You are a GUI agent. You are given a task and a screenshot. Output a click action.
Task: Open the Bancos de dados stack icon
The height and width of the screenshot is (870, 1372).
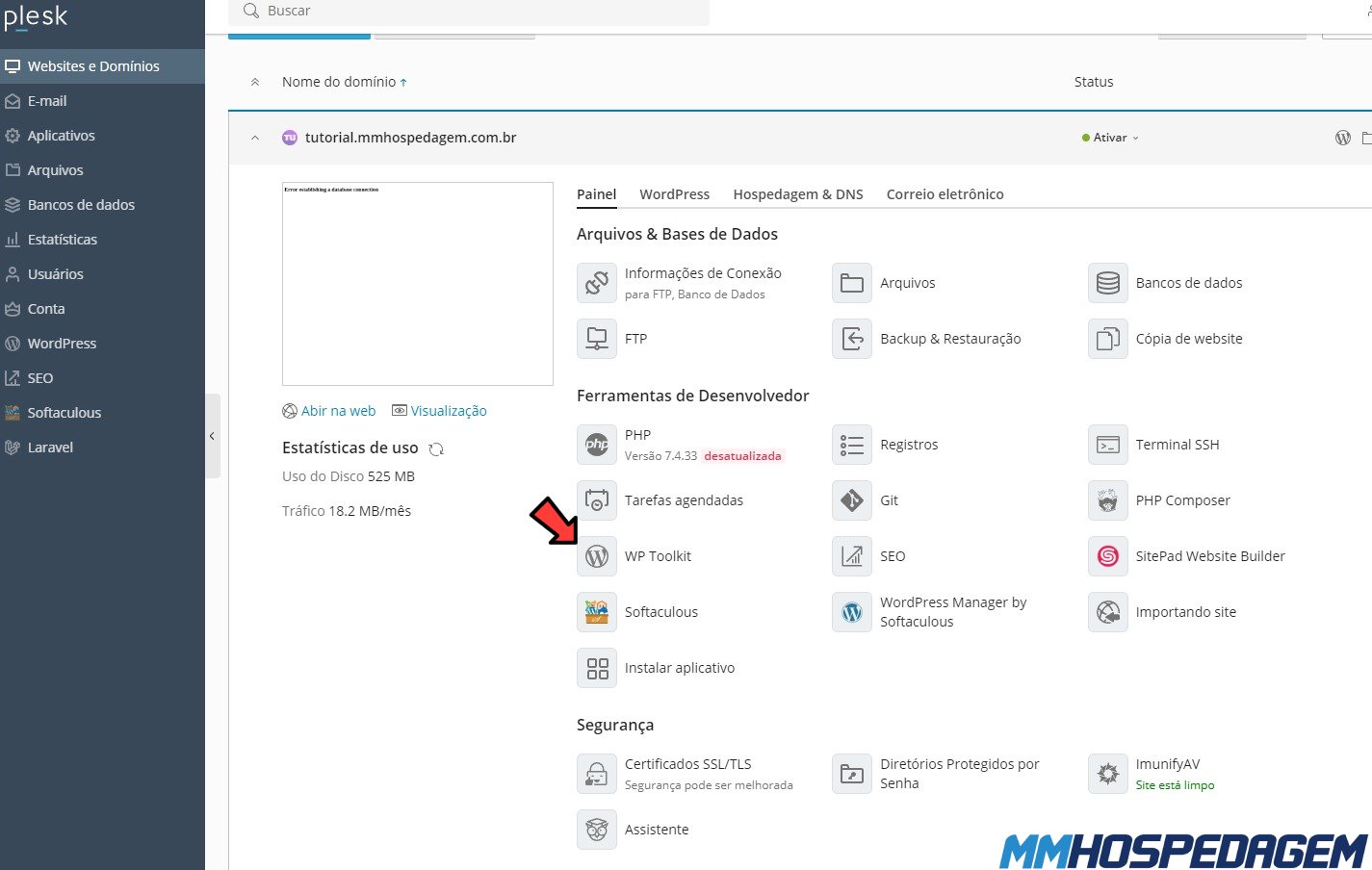pos(1108,283)
